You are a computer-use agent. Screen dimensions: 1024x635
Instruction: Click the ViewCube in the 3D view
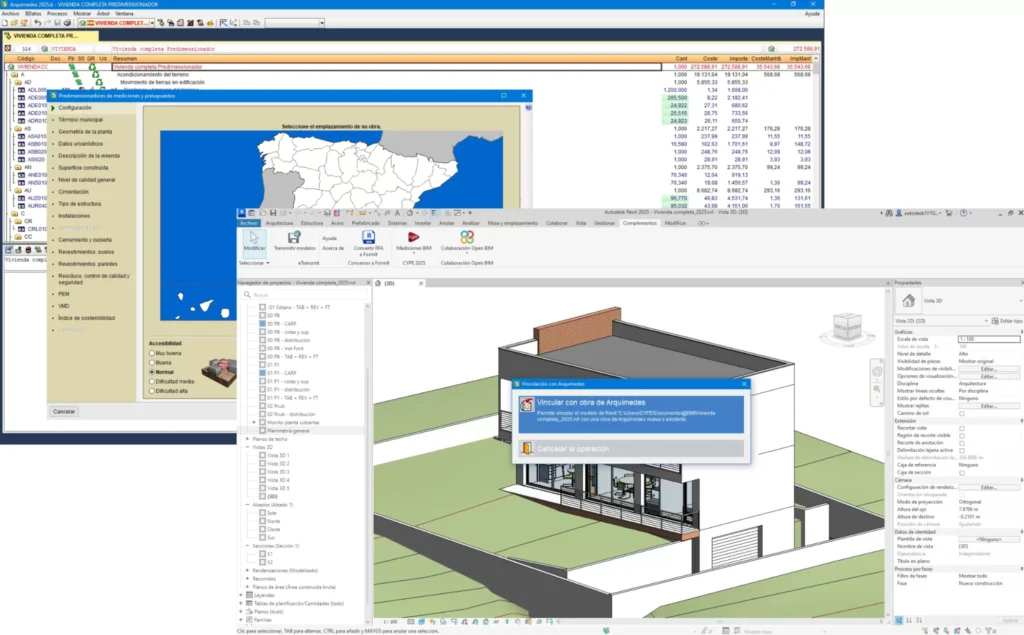point(846,327)
